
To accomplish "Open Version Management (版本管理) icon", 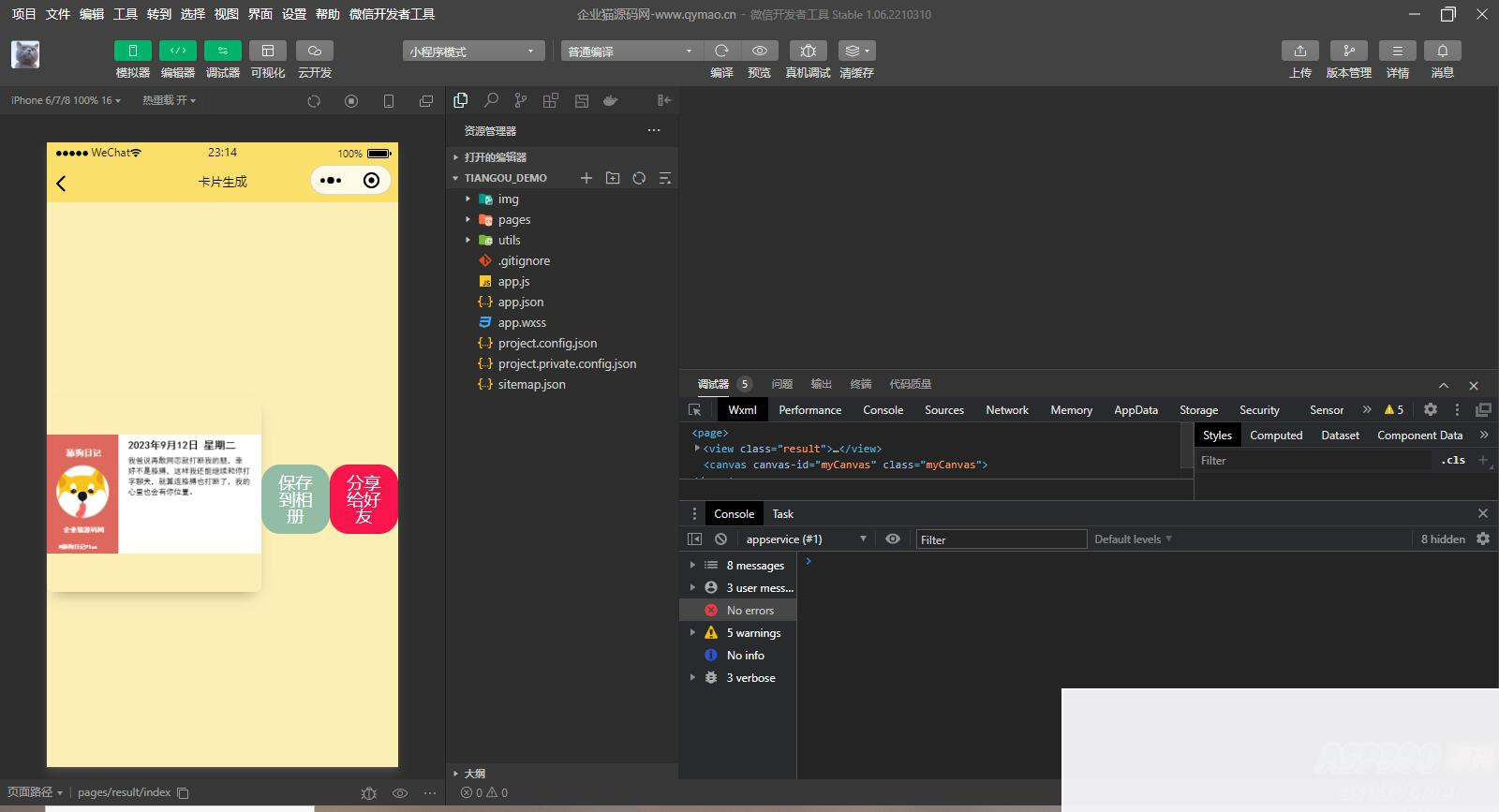I will [x=1348, y=51].
